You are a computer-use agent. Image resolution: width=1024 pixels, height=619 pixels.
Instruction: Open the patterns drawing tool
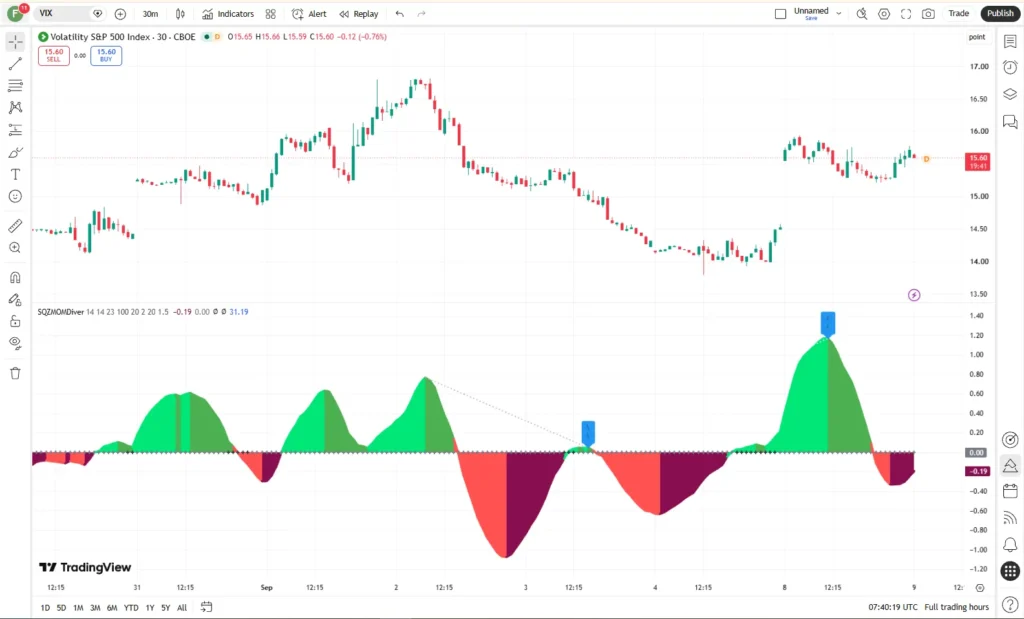click(15, 108)
